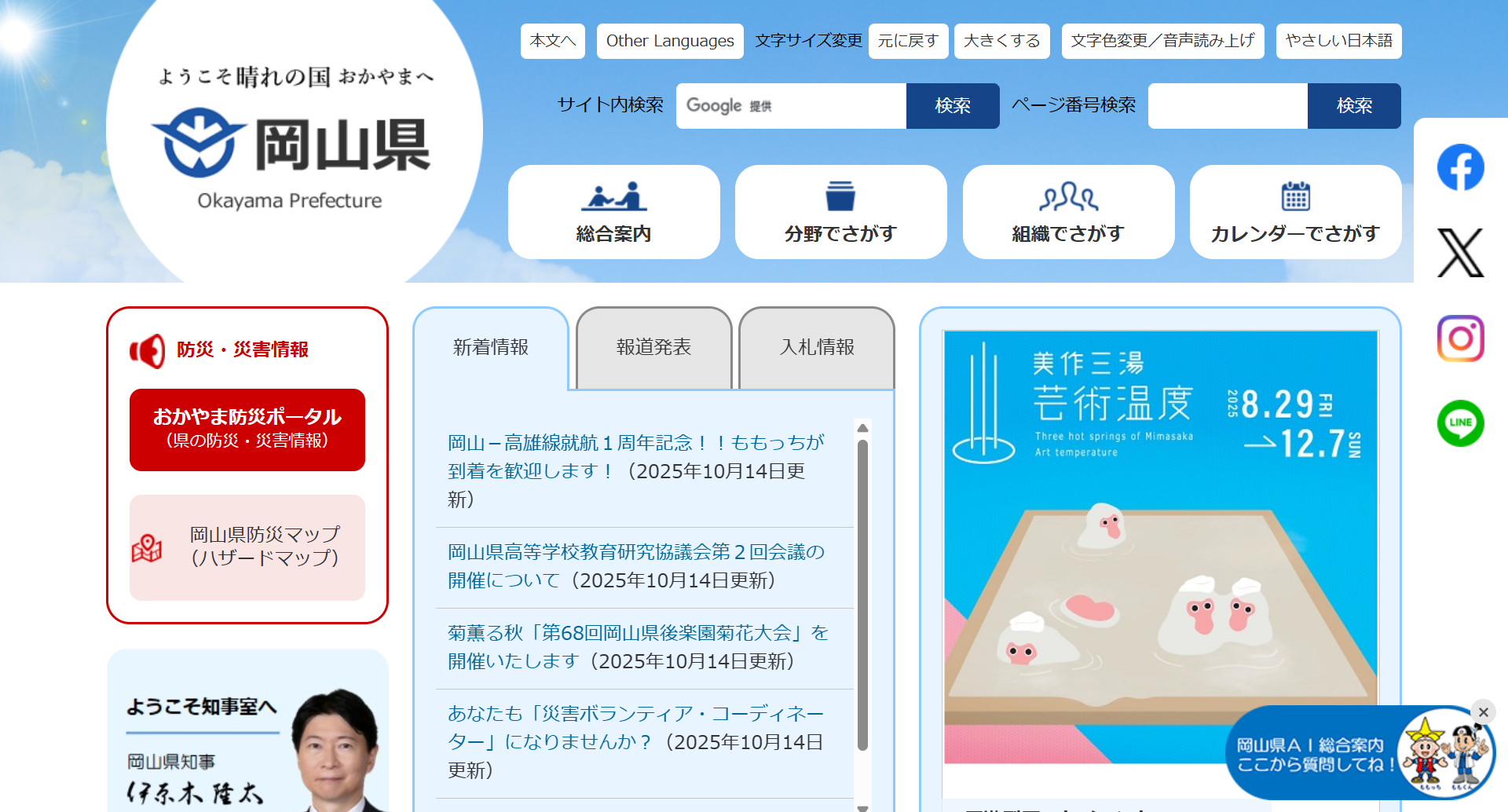Open the Instagram icon

coord(1460,338)
